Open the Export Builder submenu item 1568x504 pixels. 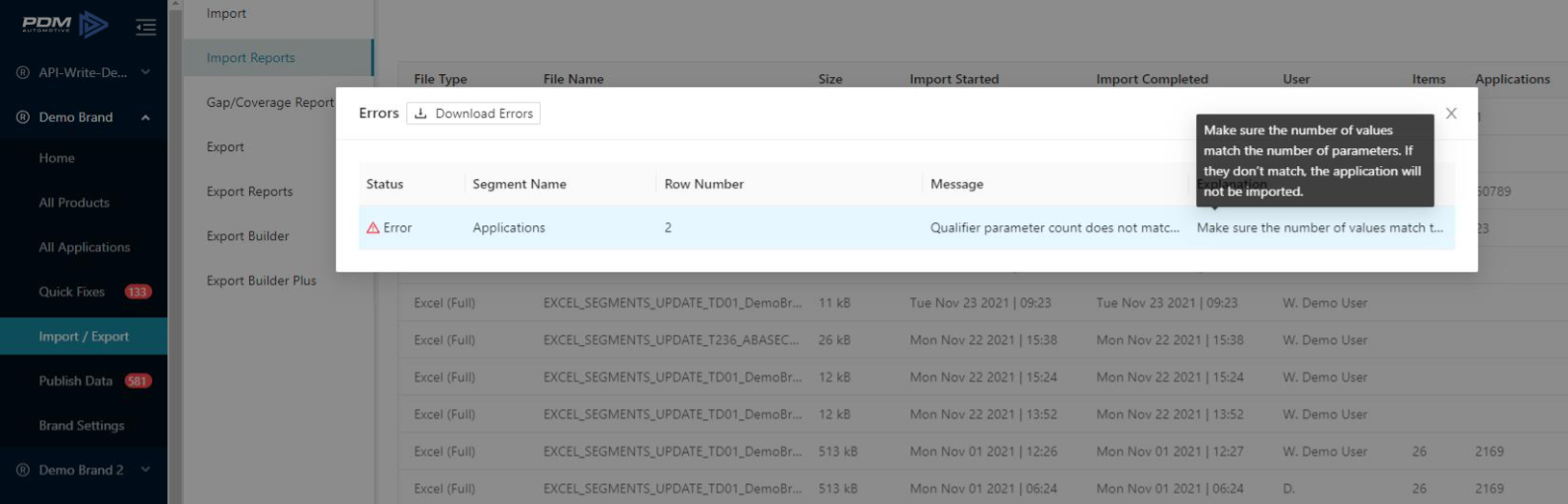coord(248,236)
